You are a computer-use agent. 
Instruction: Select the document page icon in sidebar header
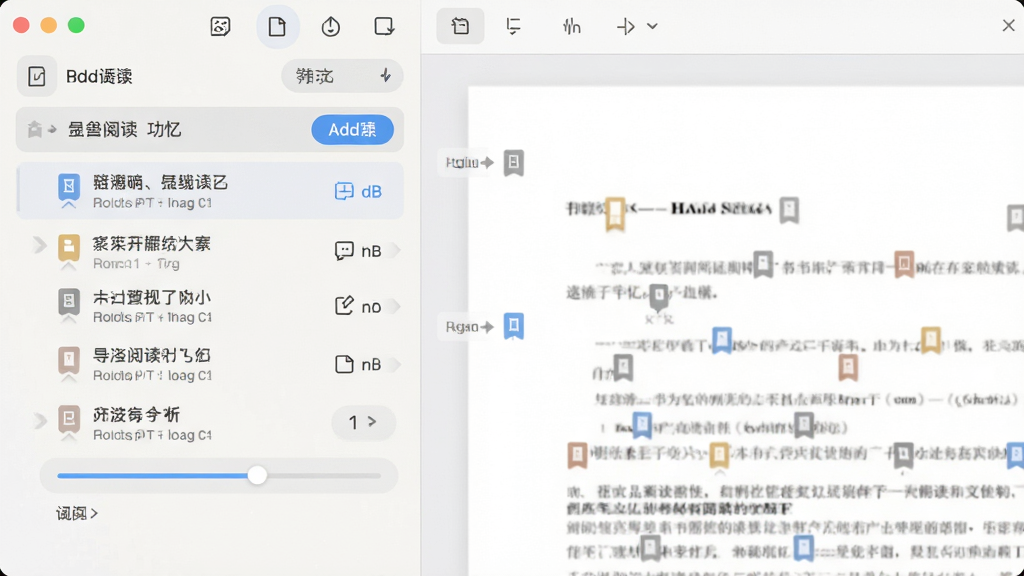coord(278,27)
